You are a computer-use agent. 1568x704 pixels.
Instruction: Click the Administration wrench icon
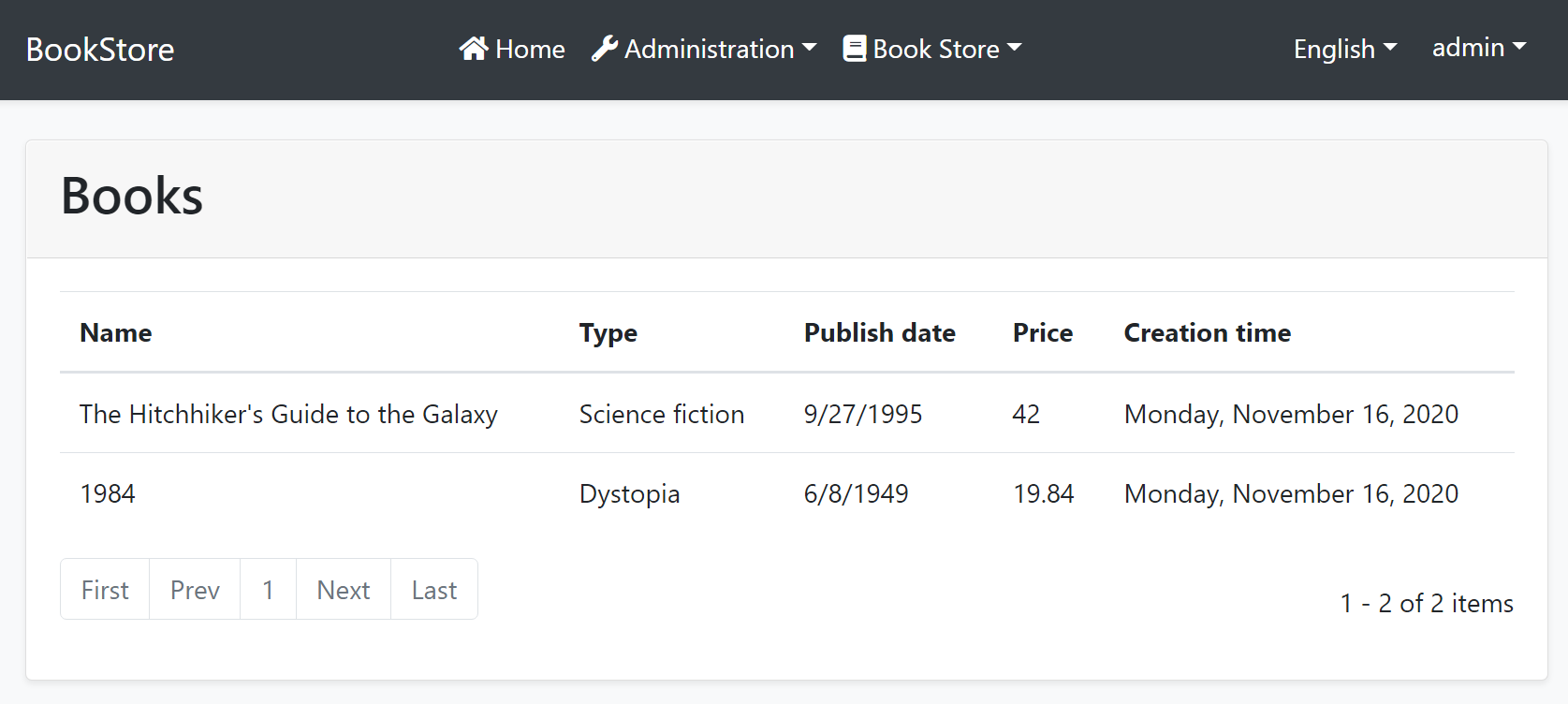coord(605,49)
